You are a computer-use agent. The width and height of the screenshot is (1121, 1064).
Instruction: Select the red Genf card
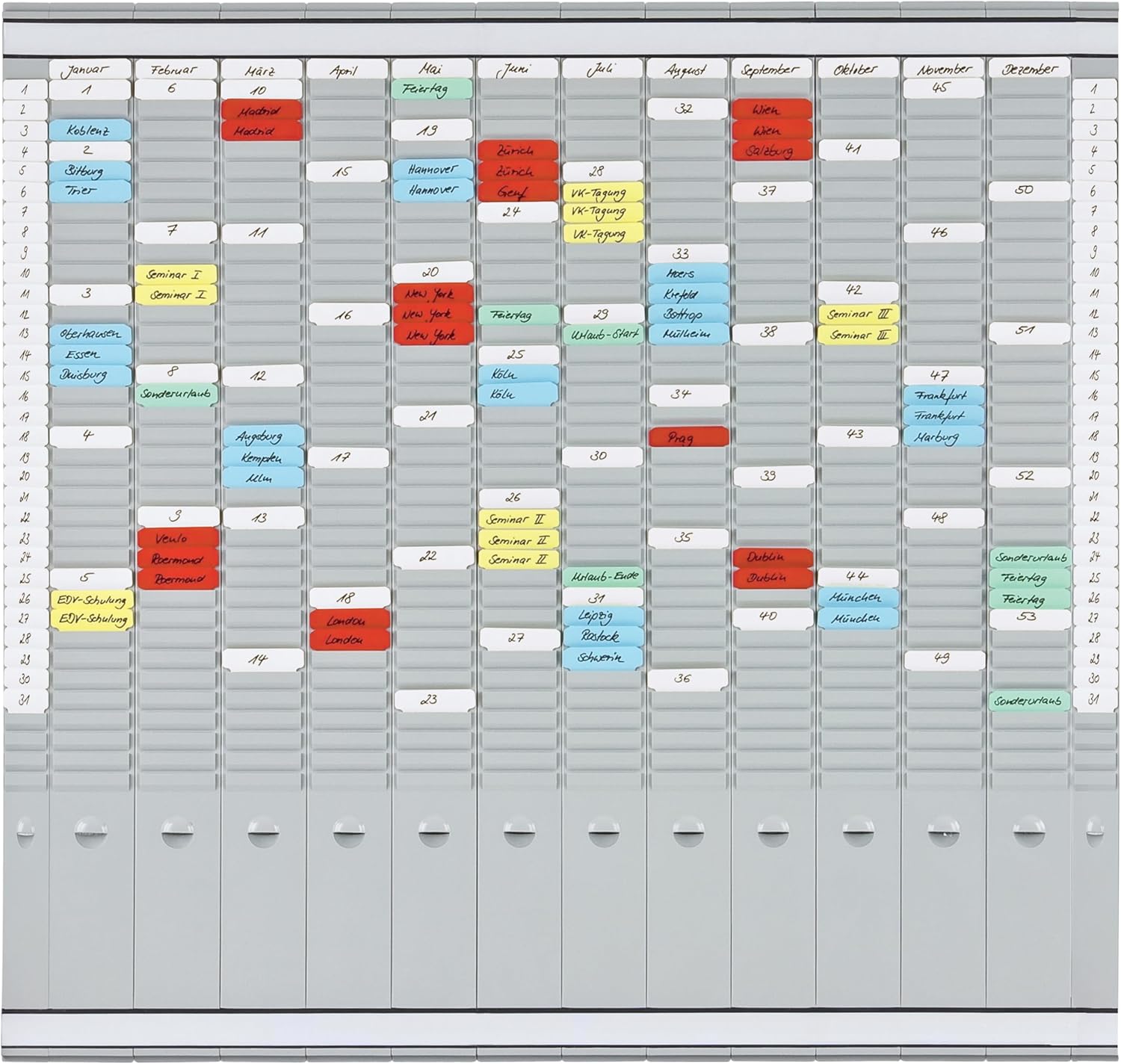click(x=517, y=192)
